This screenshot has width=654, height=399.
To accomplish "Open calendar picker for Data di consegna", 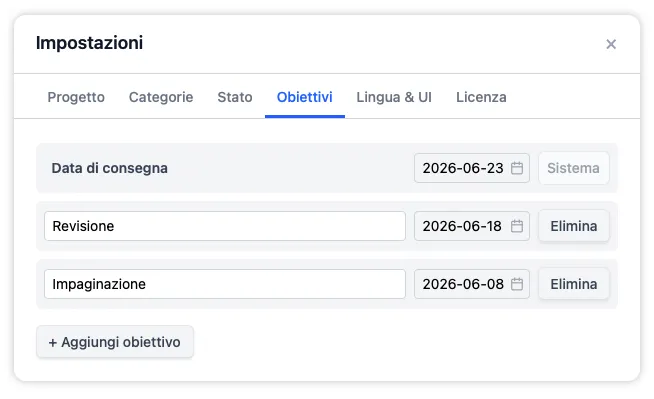I will click(517, 168).
